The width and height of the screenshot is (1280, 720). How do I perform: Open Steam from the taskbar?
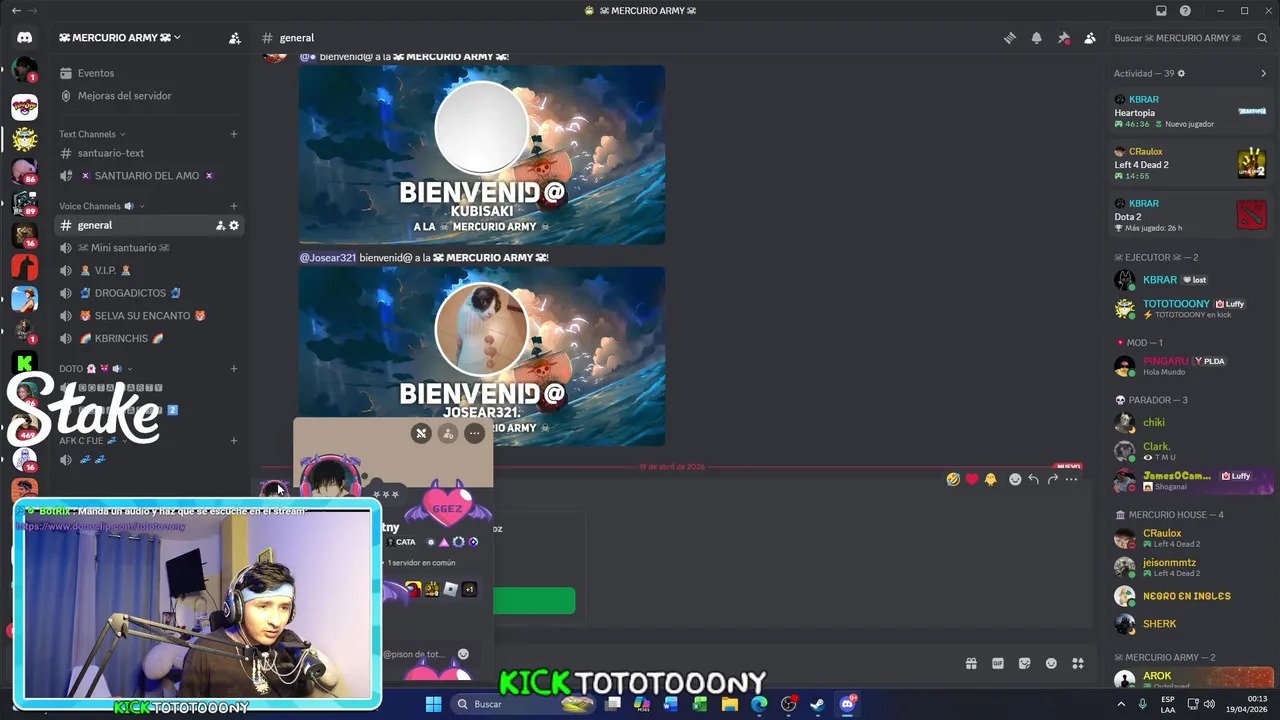click(x=817, y=704)
